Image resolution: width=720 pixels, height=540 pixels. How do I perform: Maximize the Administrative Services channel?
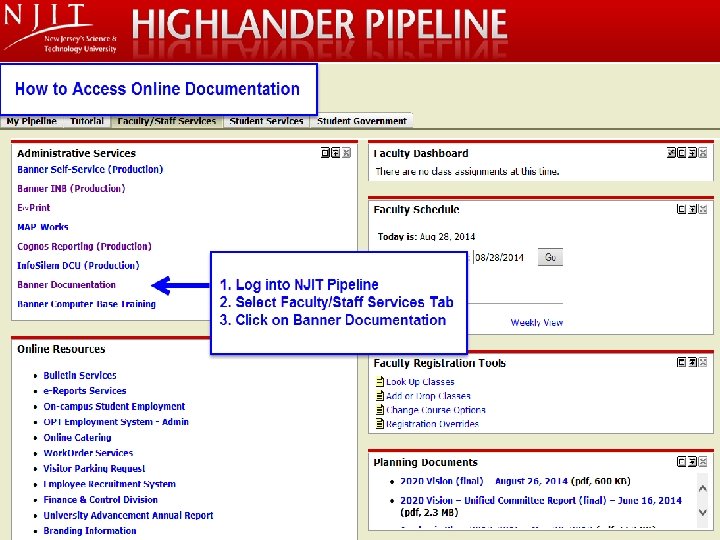(325, 153)
